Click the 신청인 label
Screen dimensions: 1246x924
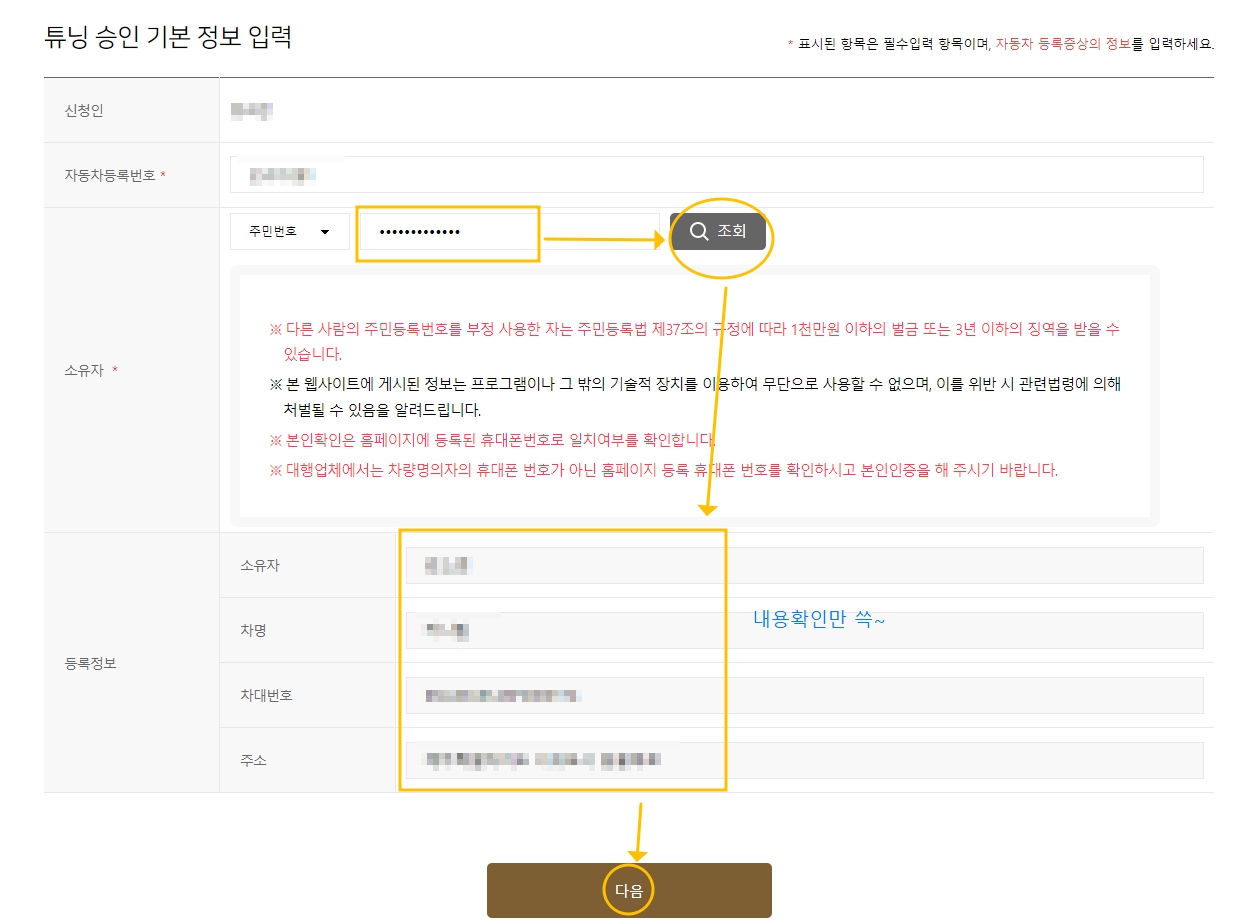click(84, 111)
